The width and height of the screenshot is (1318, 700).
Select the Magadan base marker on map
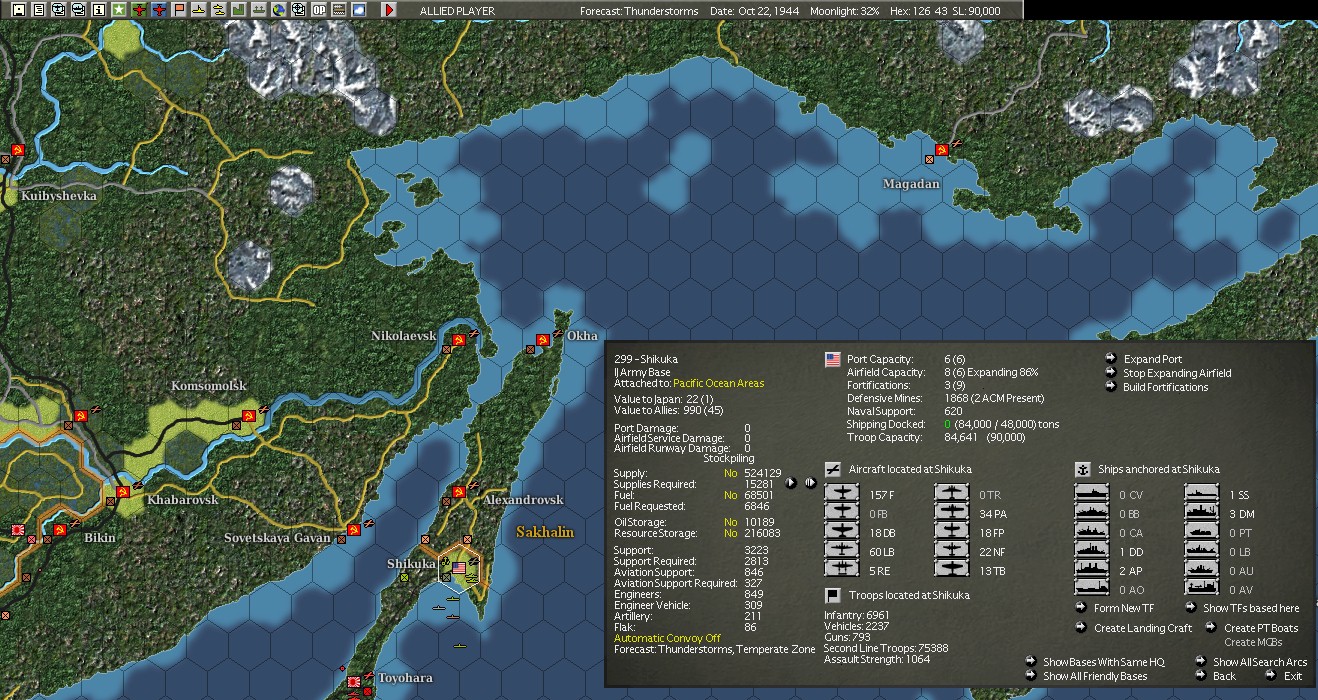[x=940, y=151]
